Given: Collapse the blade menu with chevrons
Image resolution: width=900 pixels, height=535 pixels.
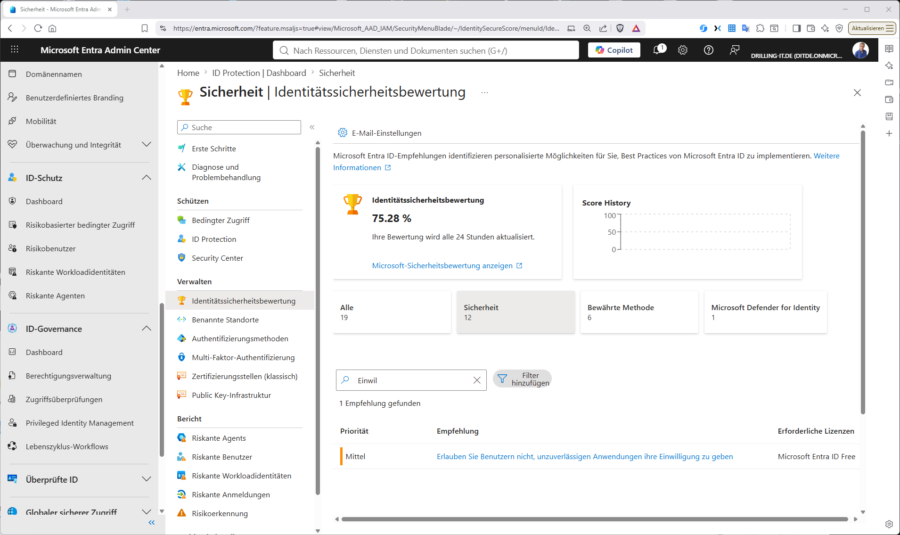Looking at the screenshot, I should (312, 127).
